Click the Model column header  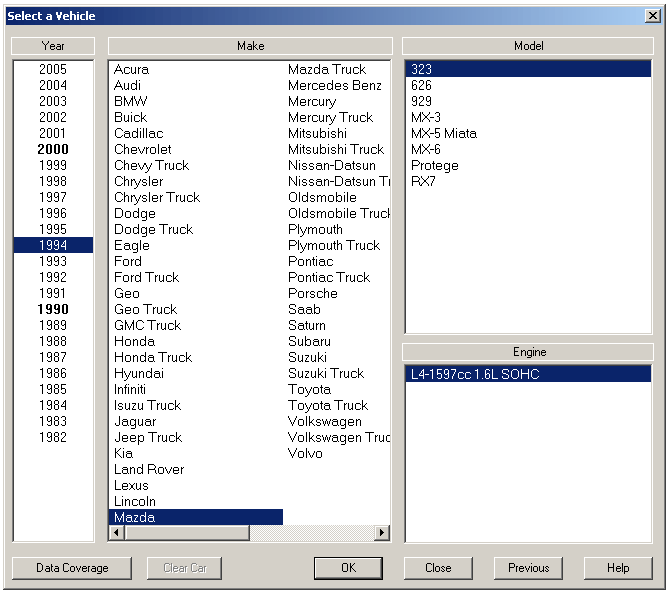pos(528,46)
